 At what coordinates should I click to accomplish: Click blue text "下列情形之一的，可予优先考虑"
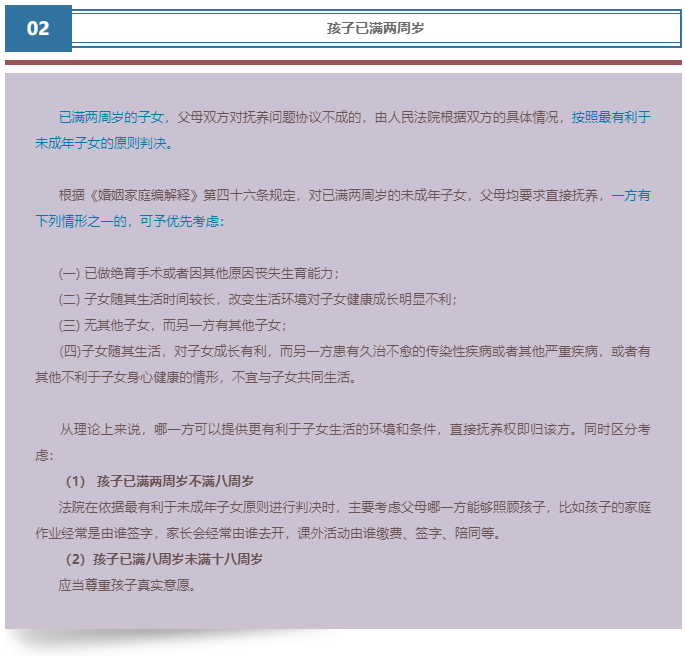tap(129, 221)
